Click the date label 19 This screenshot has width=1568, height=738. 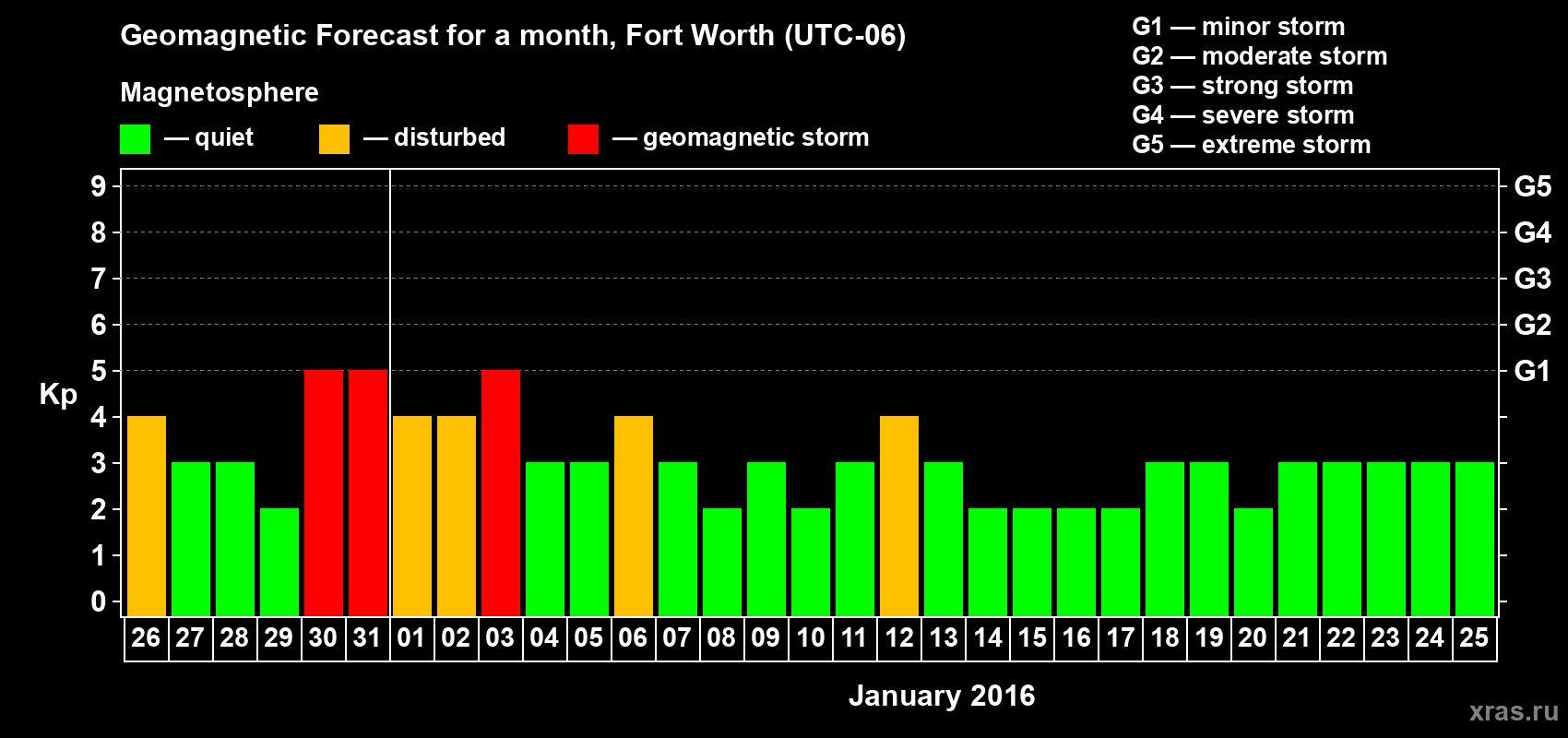tap(1209, 638)
